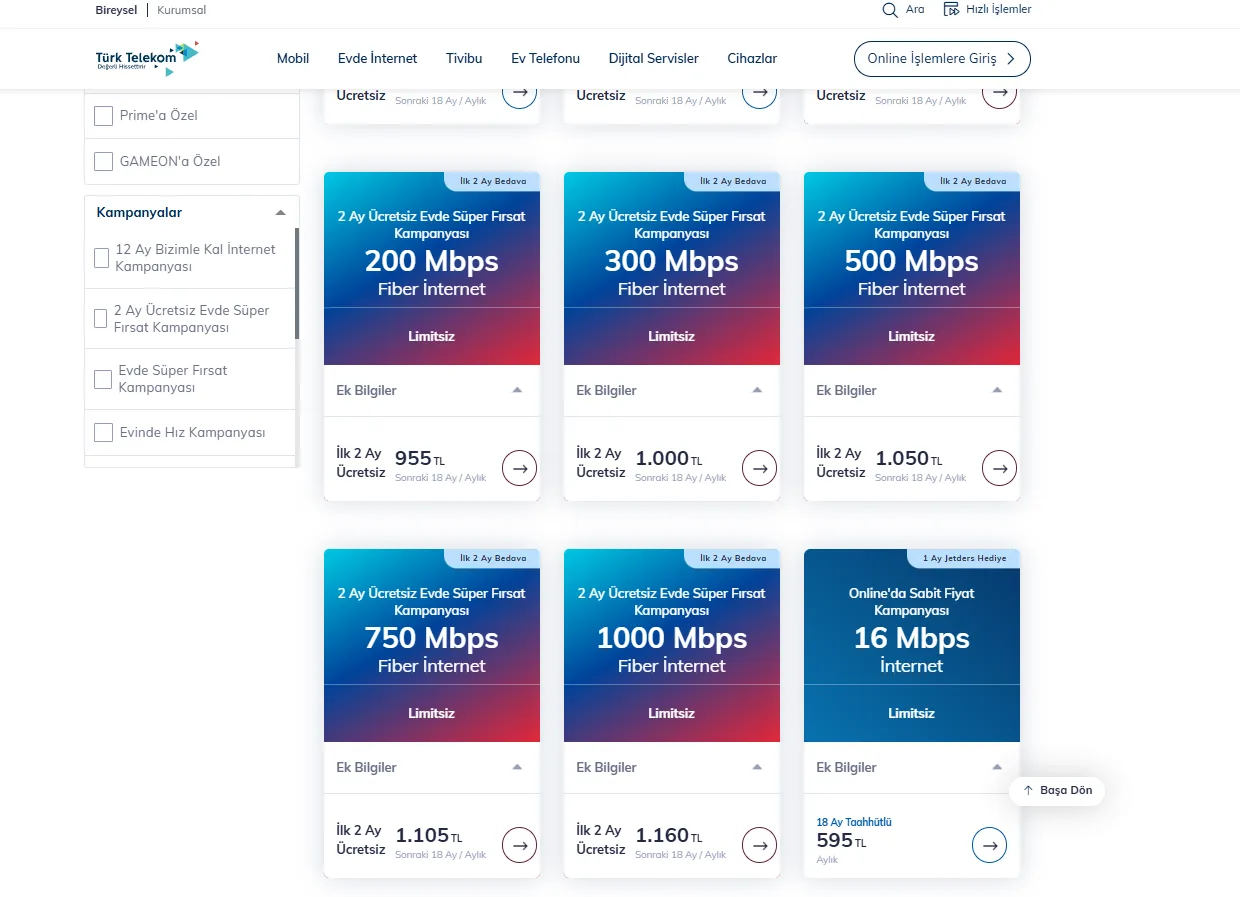Open Hızlı İşlemler quick actions icon
The image size is (1240, 897).
click(x=951, y=9)
